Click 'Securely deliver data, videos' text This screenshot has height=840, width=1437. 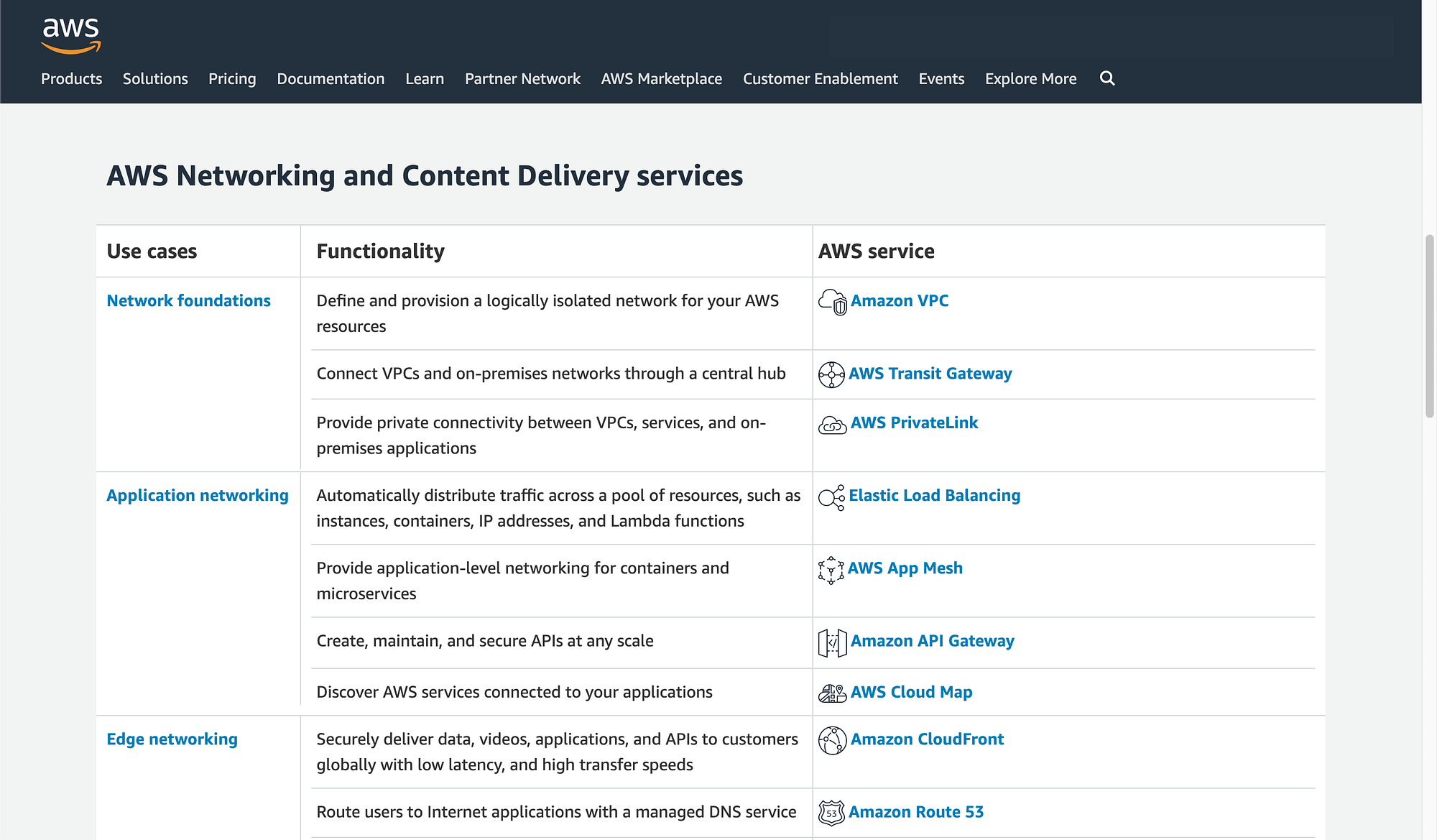coord(558,752)
